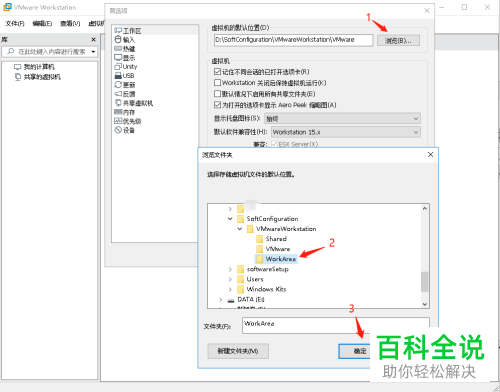Toggle 记住不同会话的已打开选项卡 checkbox
The height and width of the screenshot is (392, 500).
(x=217, y=72)
